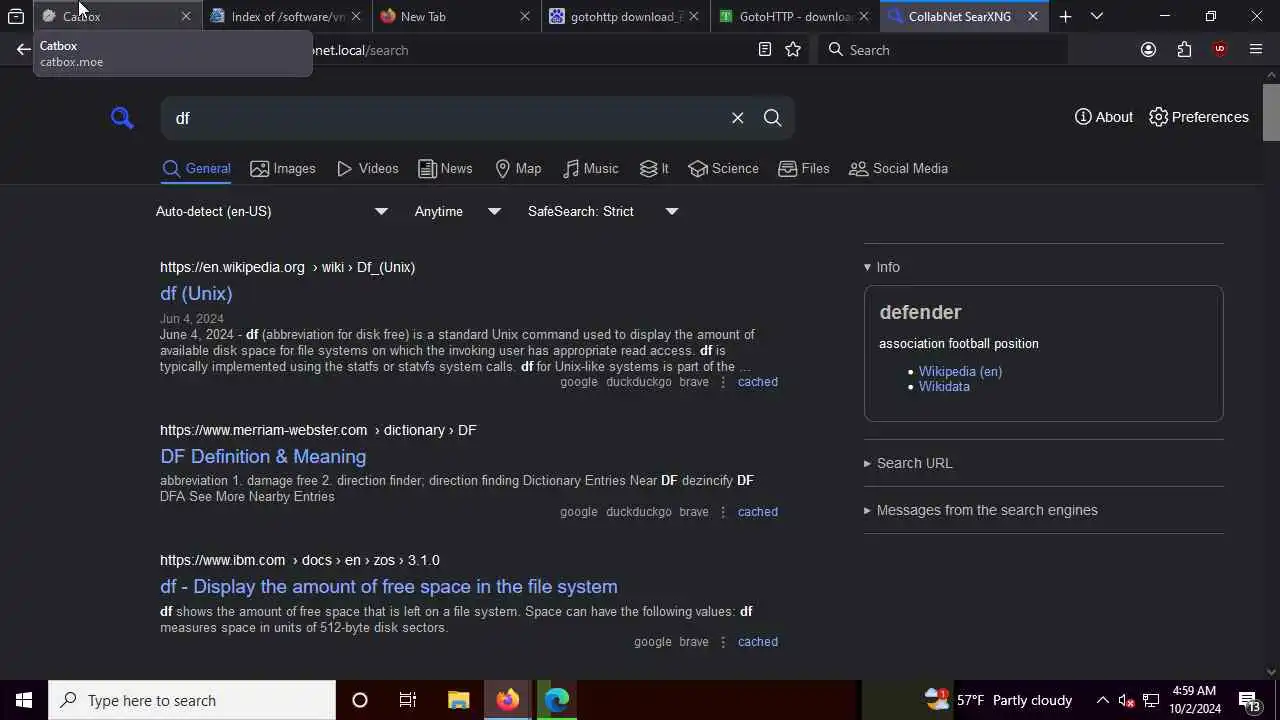Viewport: 1280px width, 720px height.
Task: Clear the search query with the X icon
Action: click(738, 118)
